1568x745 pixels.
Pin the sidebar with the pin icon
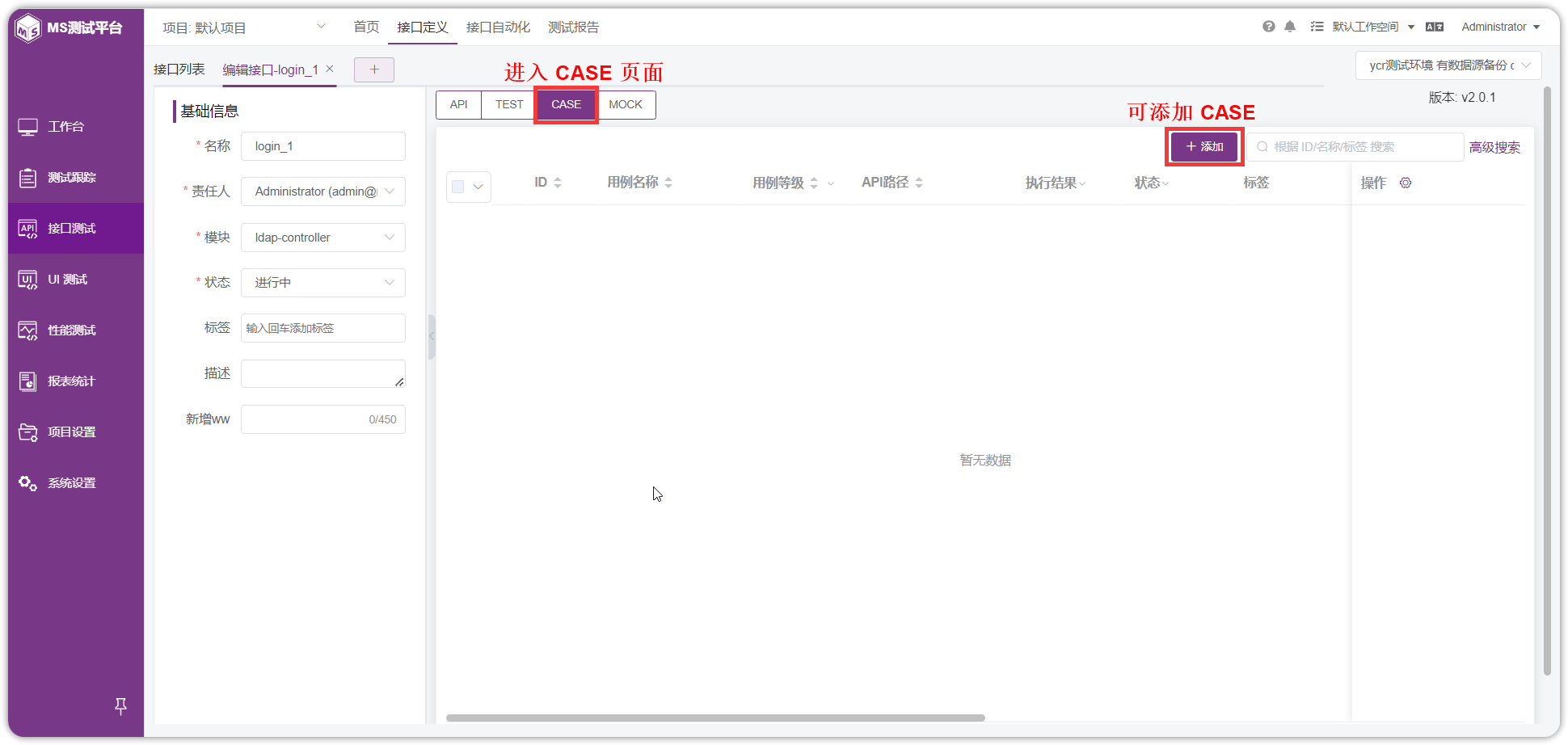click(120, 706)
